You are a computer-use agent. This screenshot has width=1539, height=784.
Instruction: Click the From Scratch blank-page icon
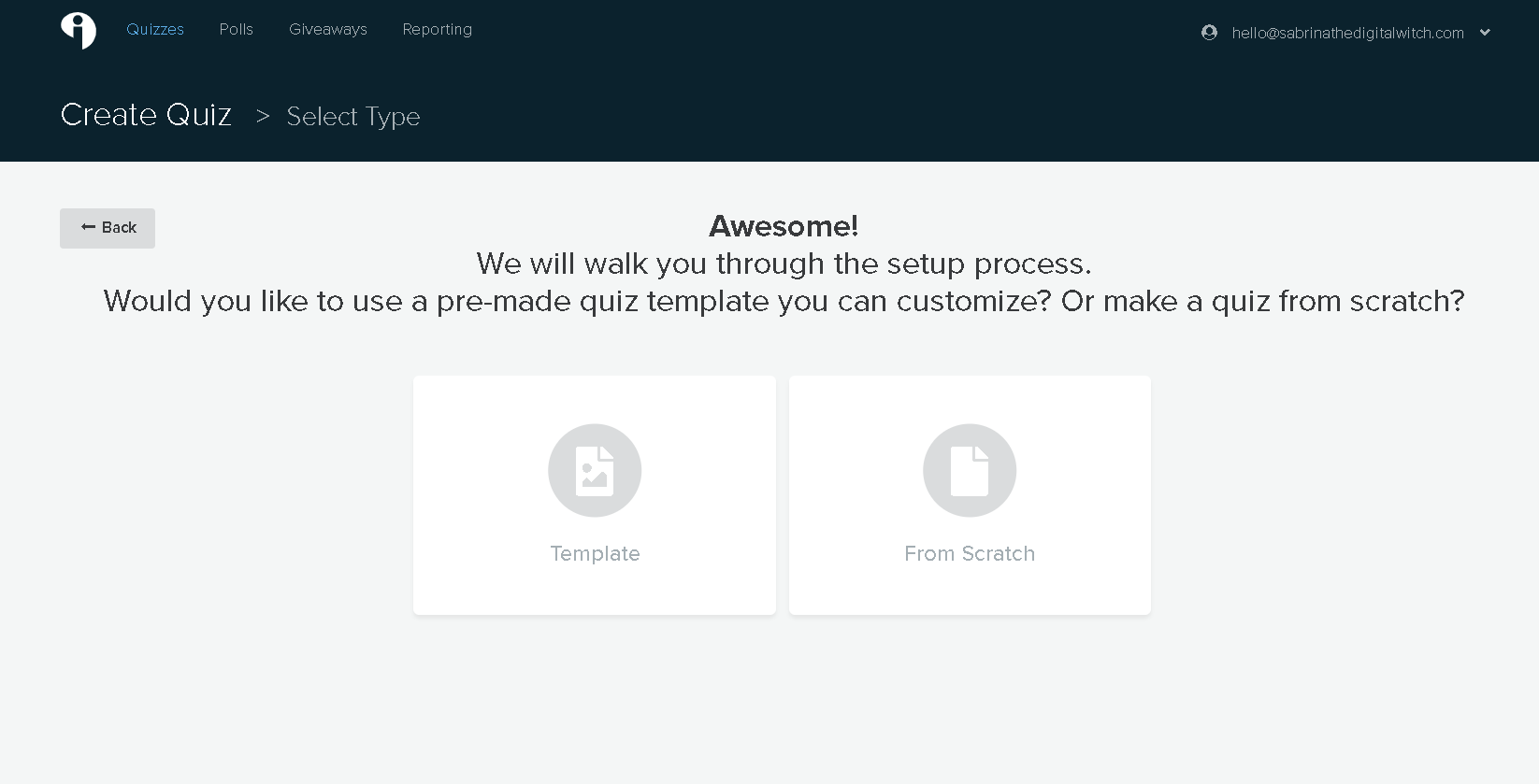click(x=970, y=470)
